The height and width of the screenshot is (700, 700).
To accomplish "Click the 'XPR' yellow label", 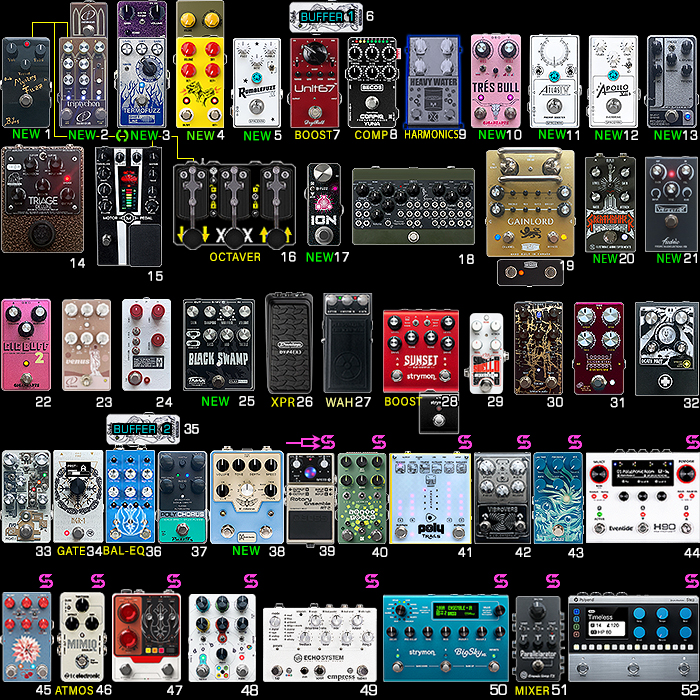I will 283,402.
